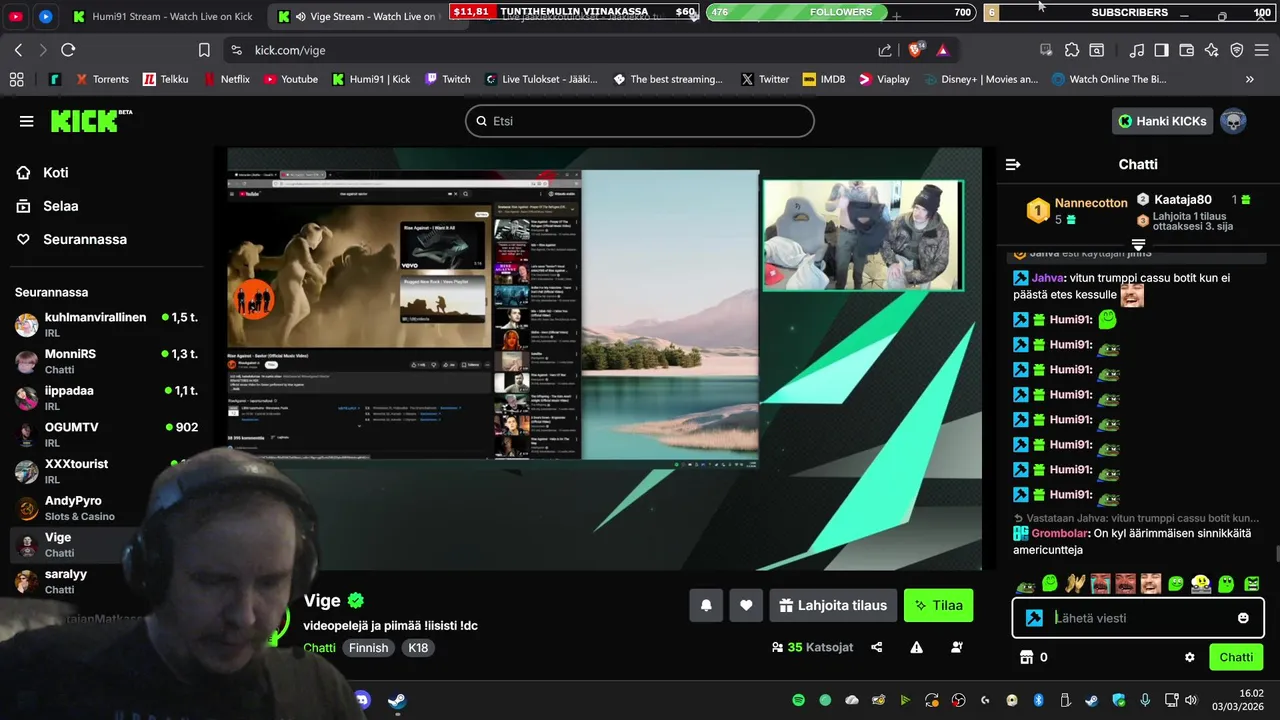Open kuhlmanvirallinen channel in followed list
The height and width of the screenshot is (720, 1280).
point(106,324)
